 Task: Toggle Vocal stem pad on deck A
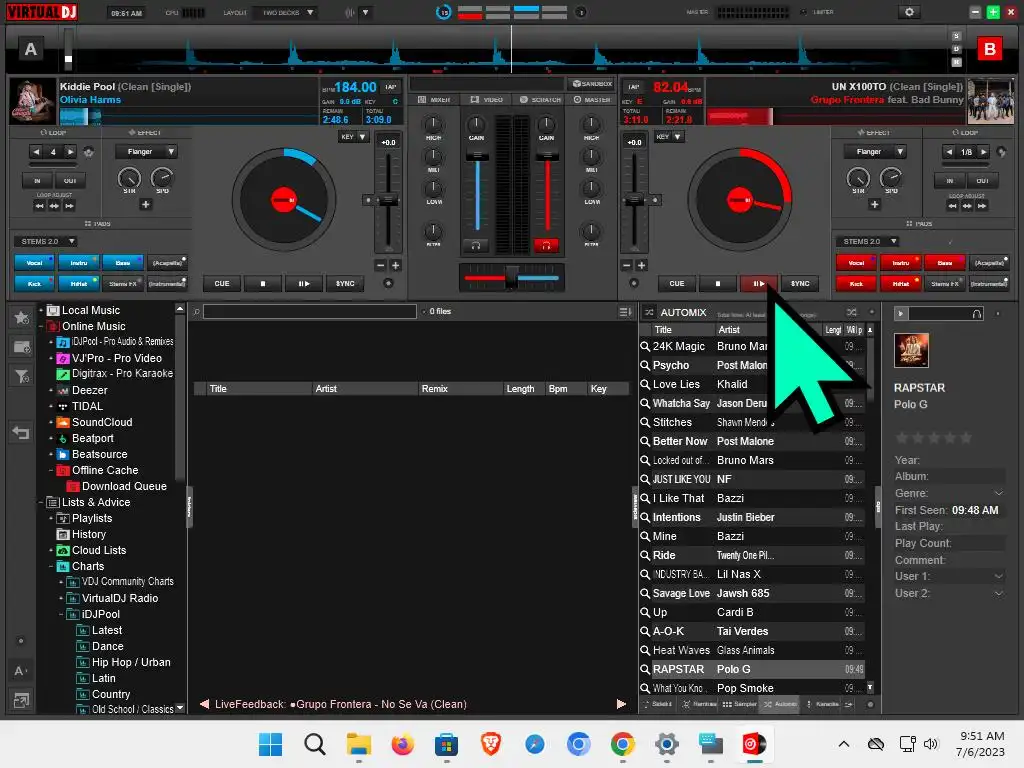click(35, 263)
